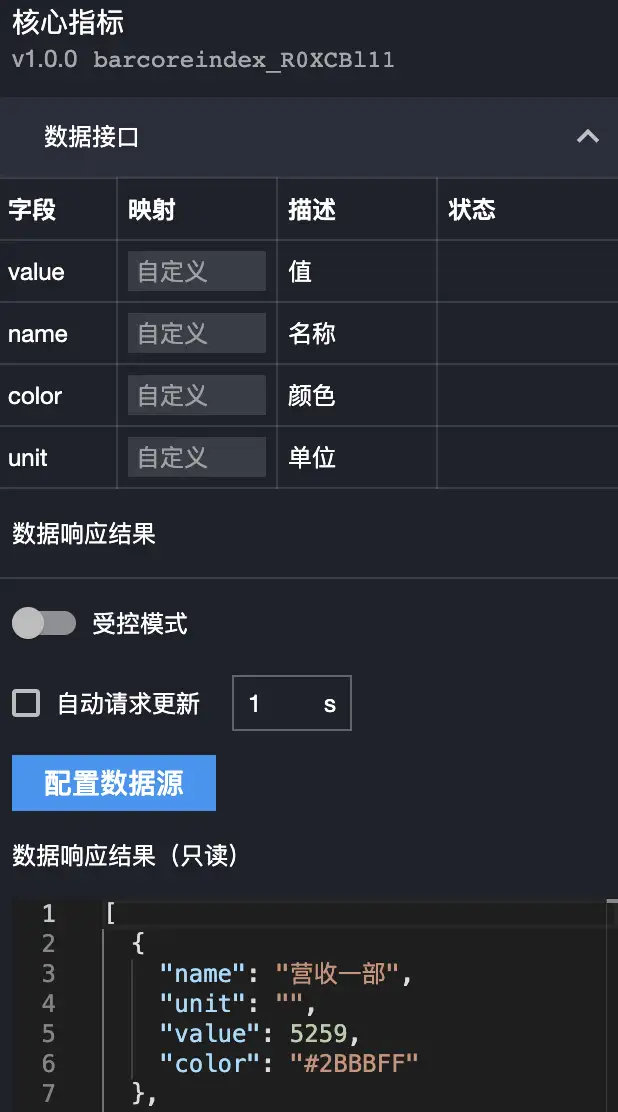
Task: Click the name field mapping input
Action: [196, 334]
